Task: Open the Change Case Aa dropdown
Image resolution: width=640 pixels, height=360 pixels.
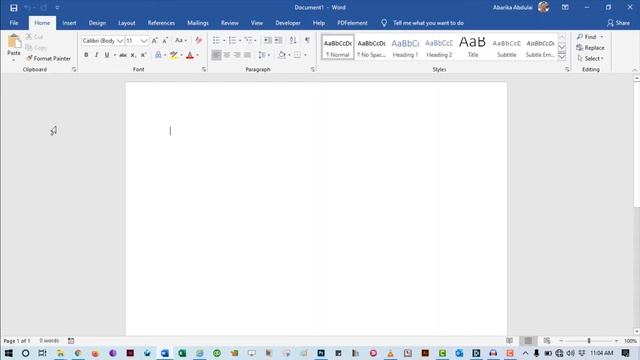Action: 180,40
